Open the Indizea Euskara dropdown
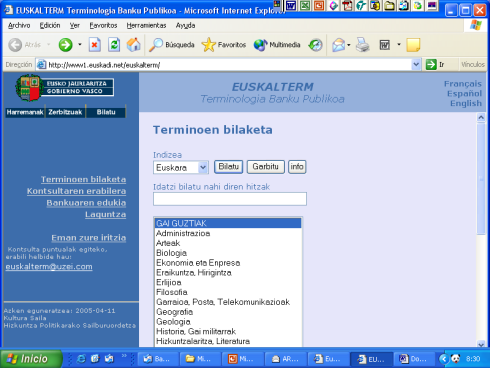This screenshot has height=368, width=490. 203,167
